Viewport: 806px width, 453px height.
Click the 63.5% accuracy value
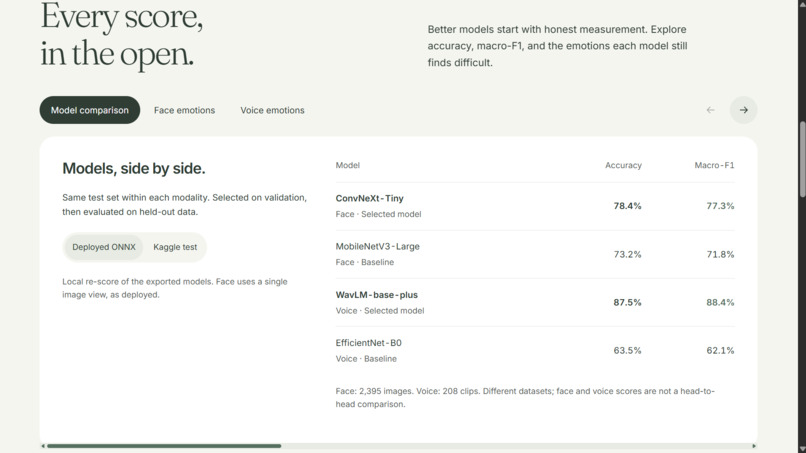click(x=627, y=351)
